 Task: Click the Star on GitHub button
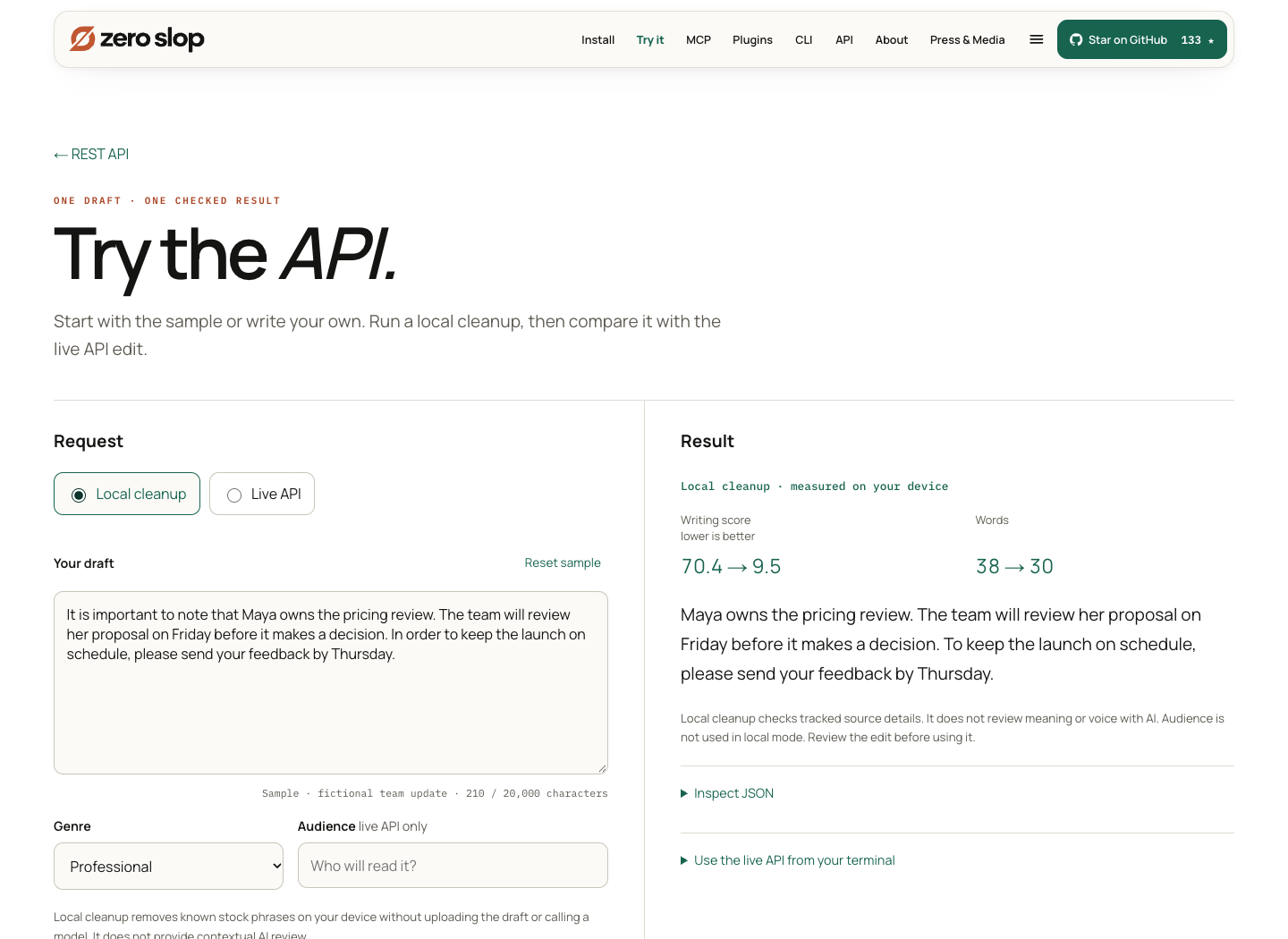[x=1141, y=39]
